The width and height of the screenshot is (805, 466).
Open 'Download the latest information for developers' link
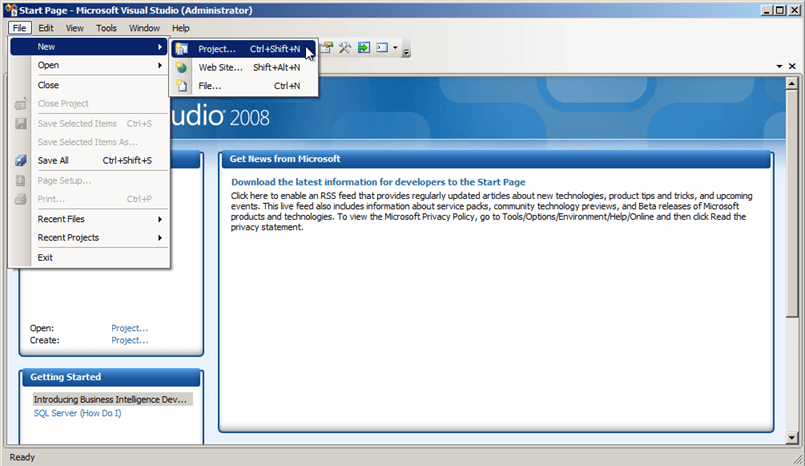378,182
